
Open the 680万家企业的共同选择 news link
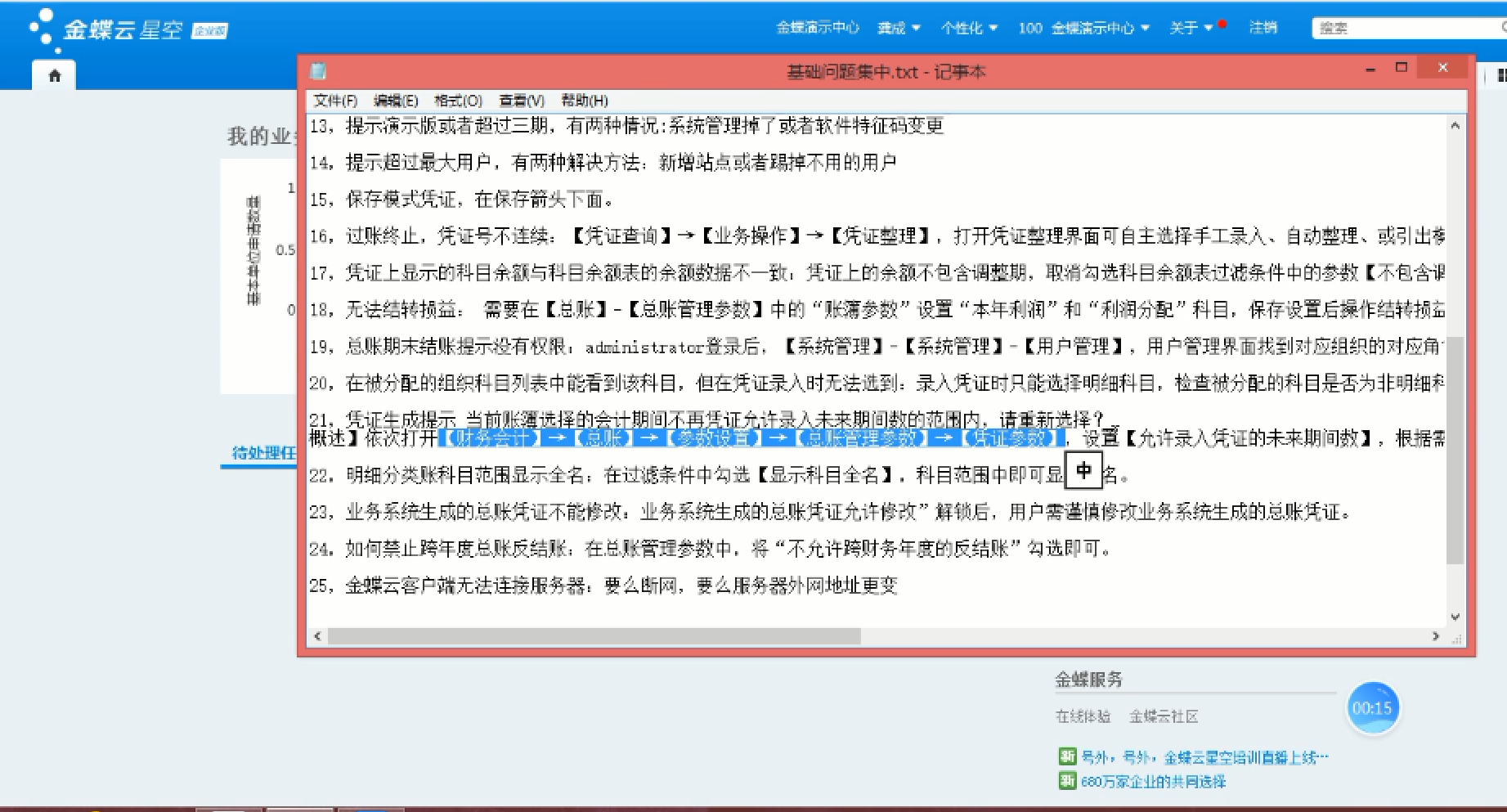coord(1153,782)
